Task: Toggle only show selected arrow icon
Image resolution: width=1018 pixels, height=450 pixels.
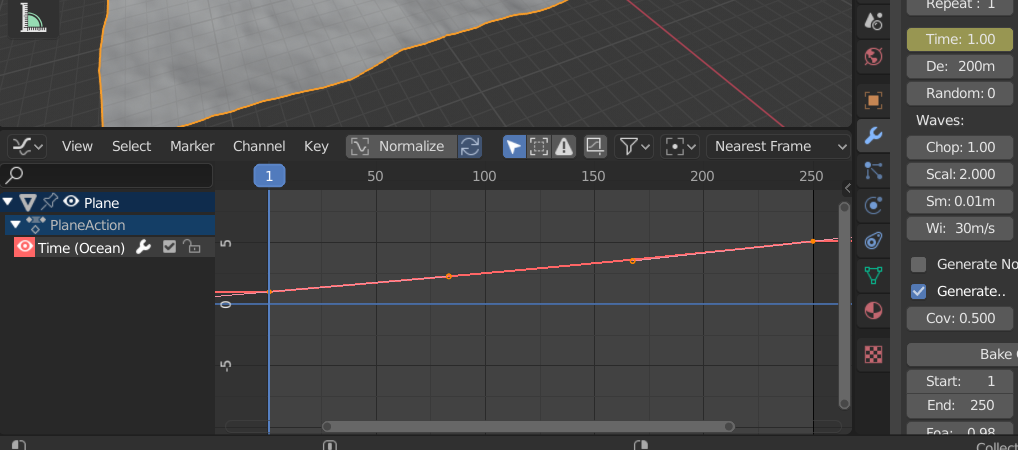Action: [x=514, y=147]
